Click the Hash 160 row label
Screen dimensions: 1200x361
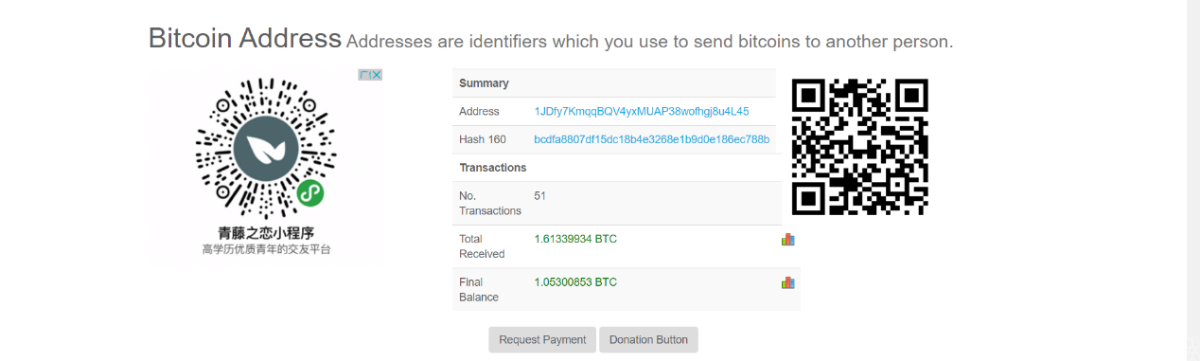(482, 139)
